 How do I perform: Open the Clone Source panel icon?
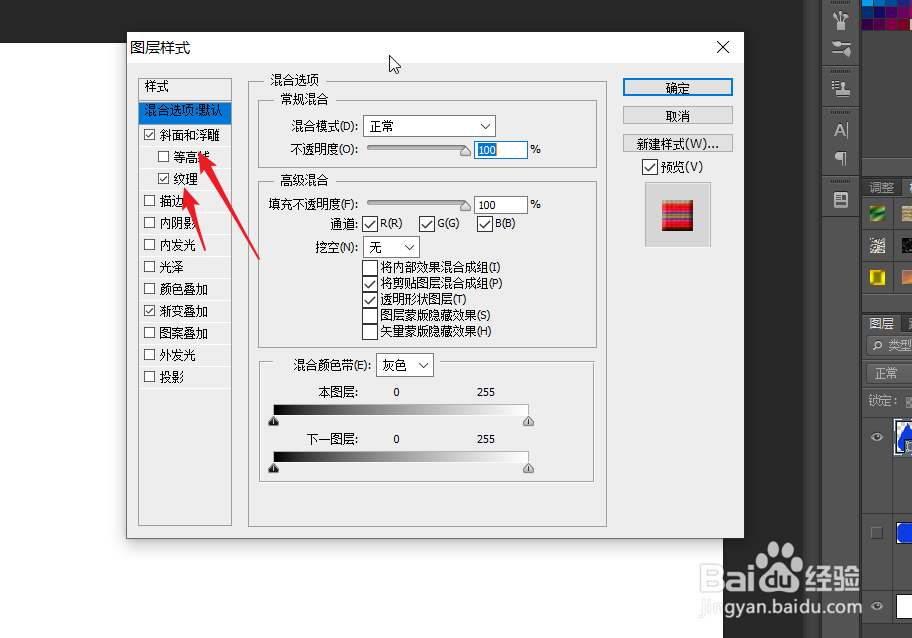click(840, 88)
